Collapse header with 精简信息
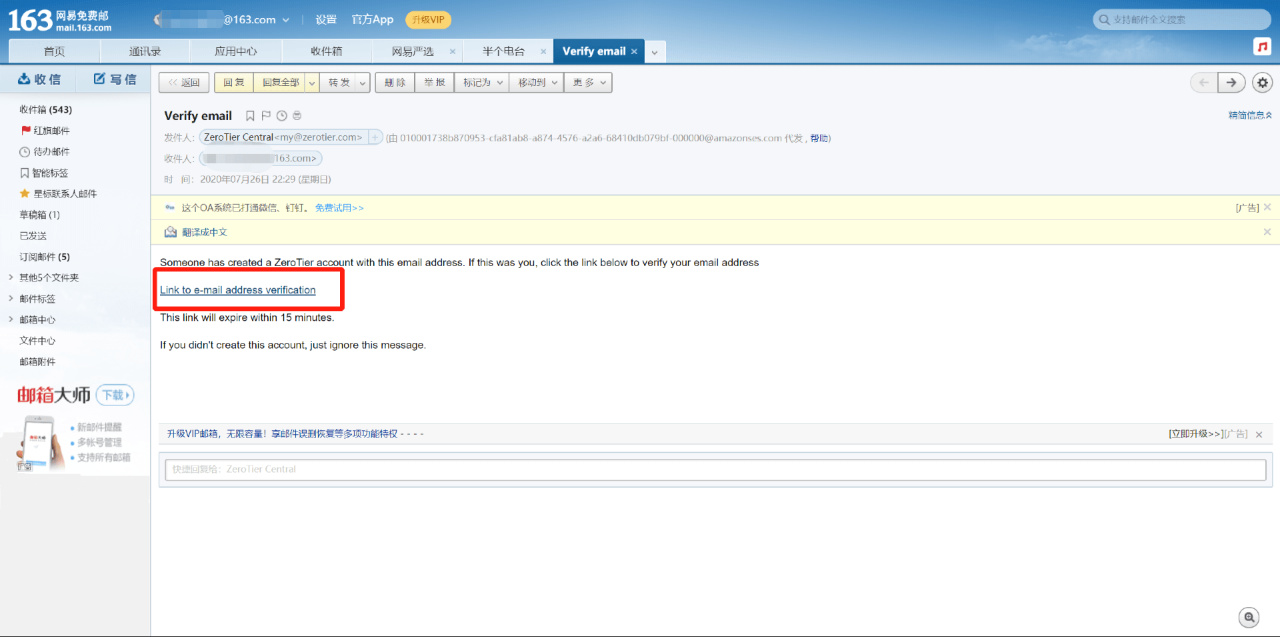The width and height of the screenshot is (1280, 637). tap(1250, 116)
